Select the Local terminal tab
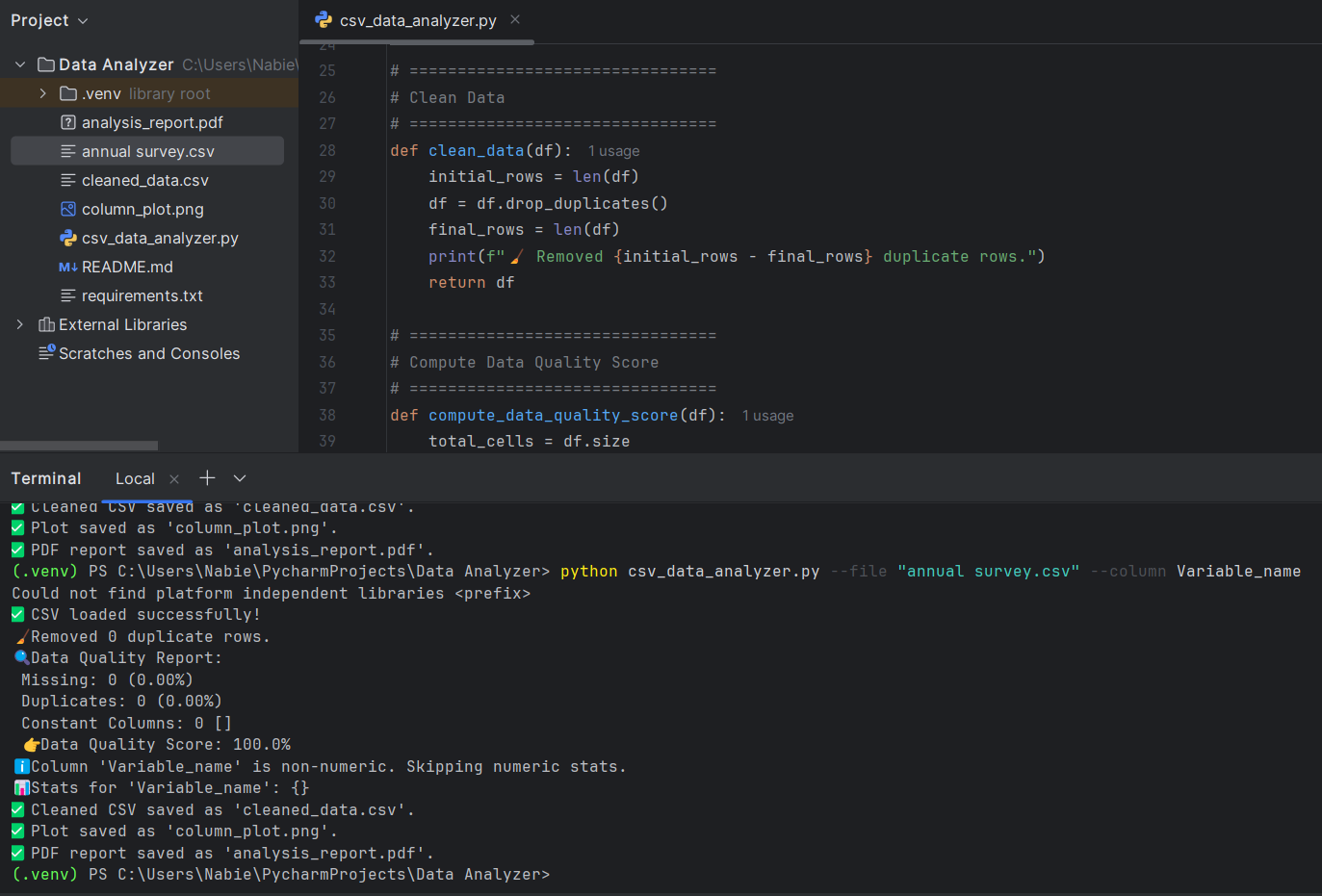The image size is (1322, 896). pyautogui.click(x=135, y=478)
